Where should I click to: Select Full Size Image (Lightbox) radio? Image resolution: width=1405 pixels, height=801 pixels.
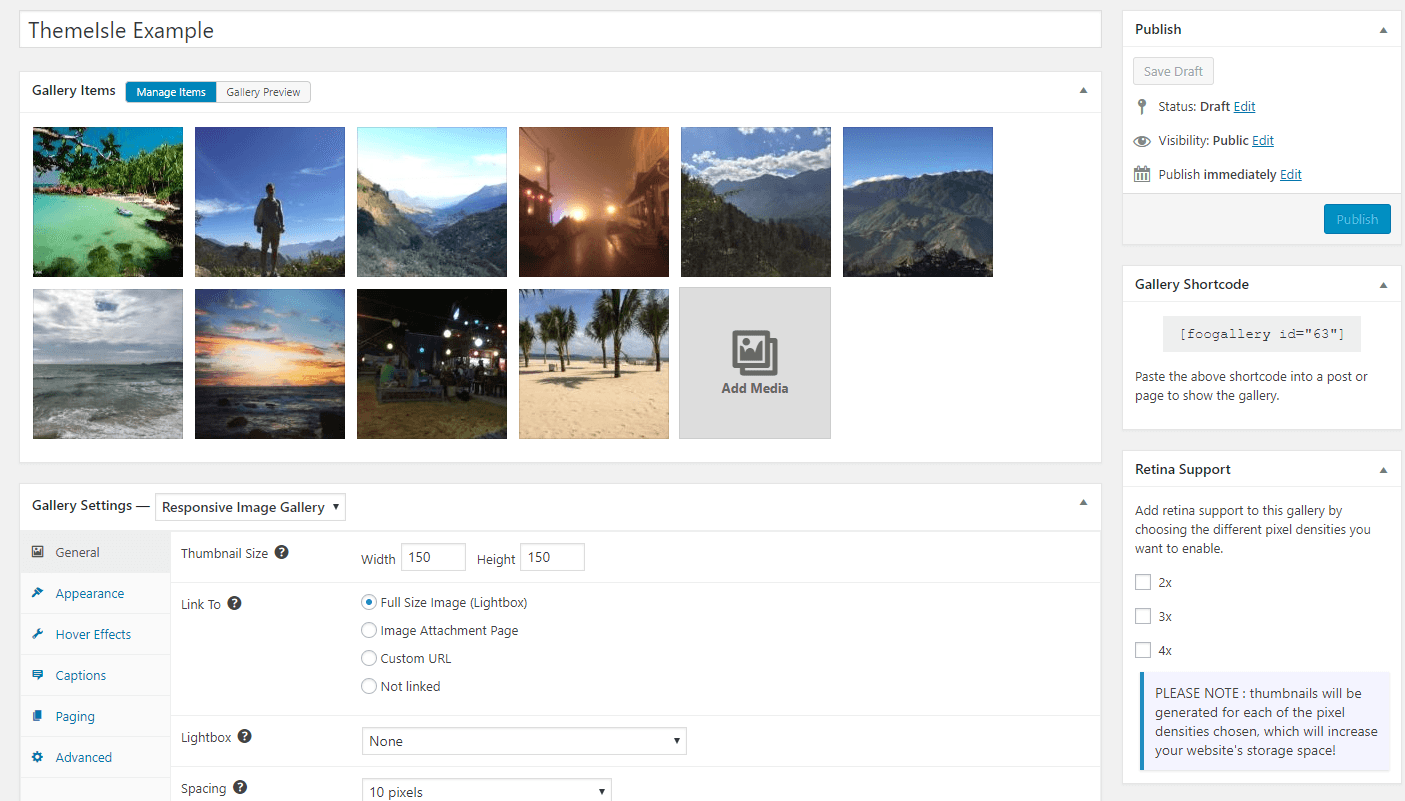369,602
